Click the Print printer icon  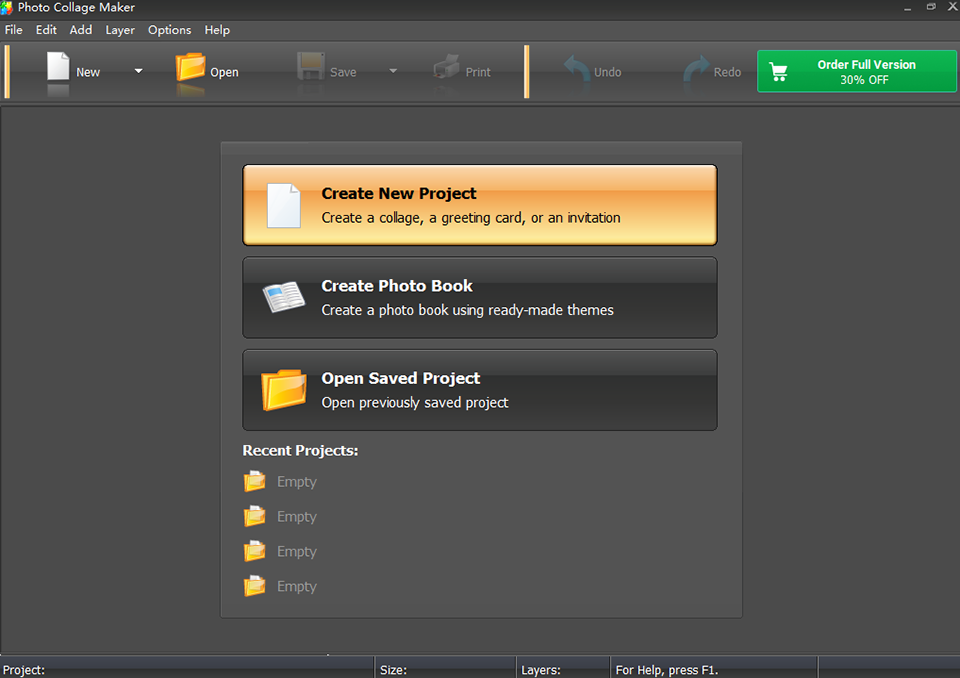click(446, 67)
